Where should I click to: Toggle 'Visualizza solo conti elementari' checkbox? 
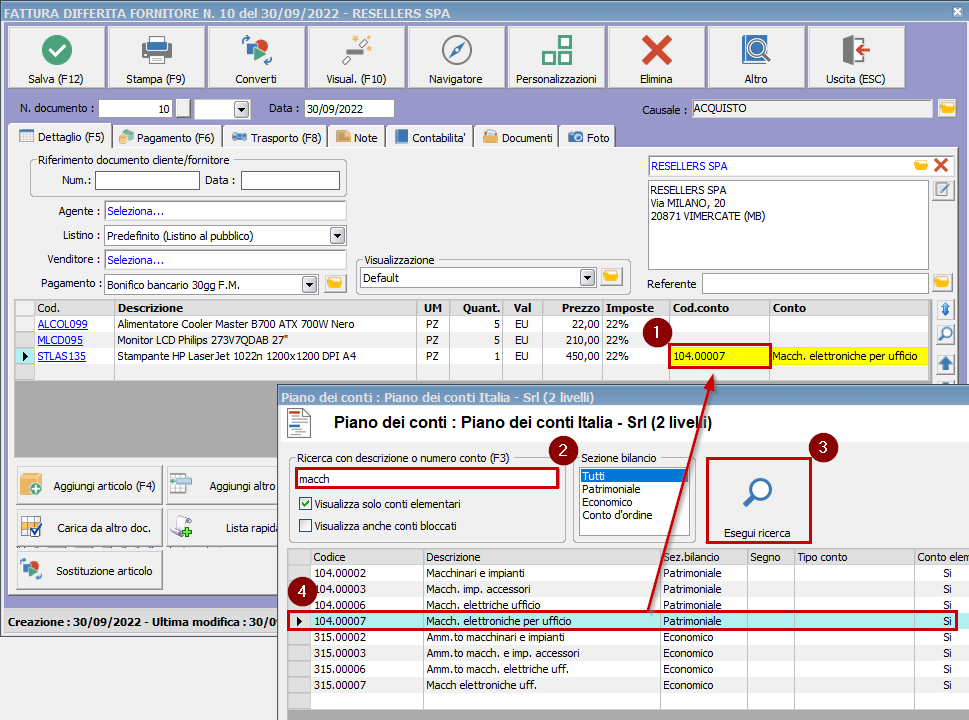(306, 504)
